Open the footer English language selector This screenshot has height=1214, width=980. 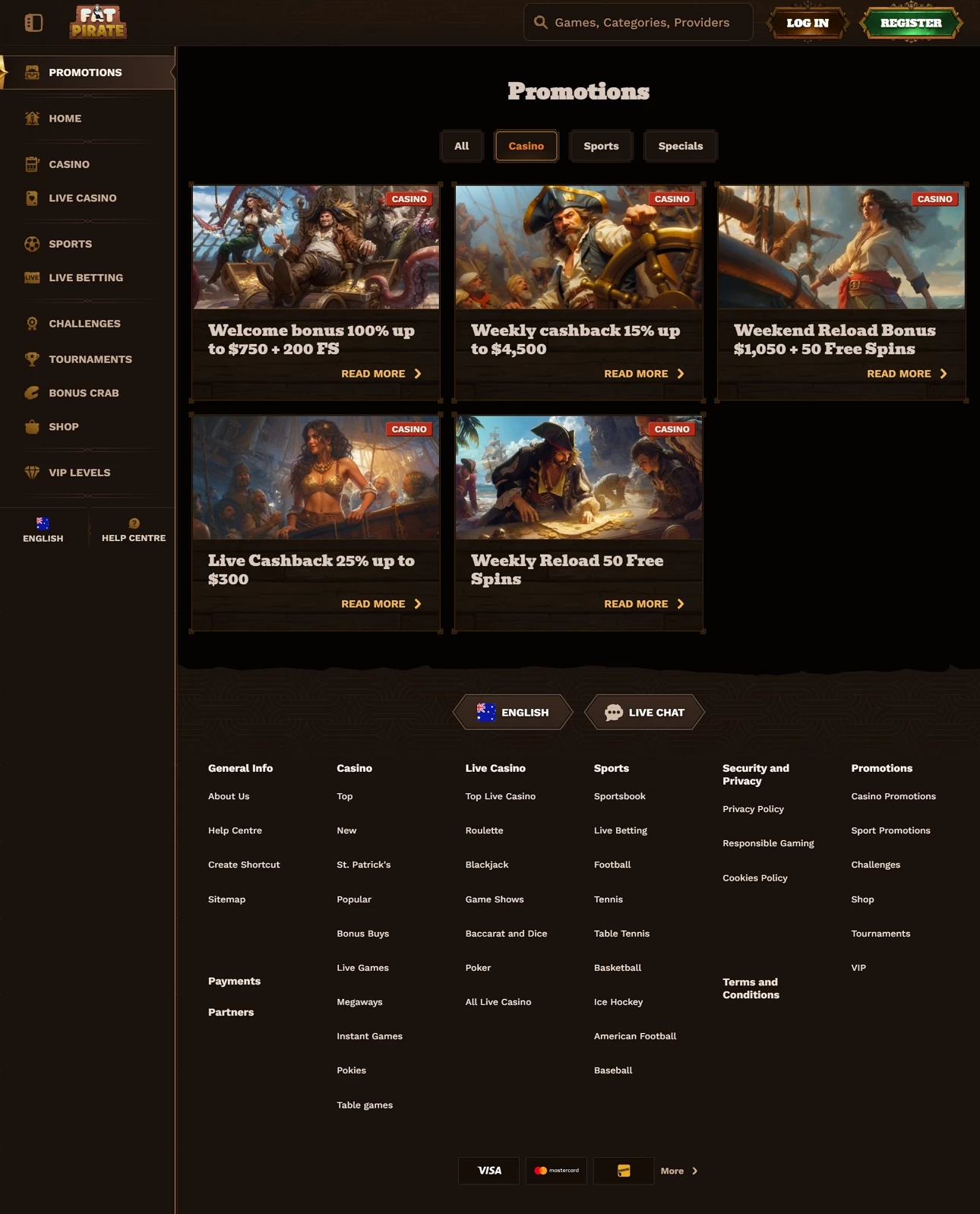click(x=513, y=713)
